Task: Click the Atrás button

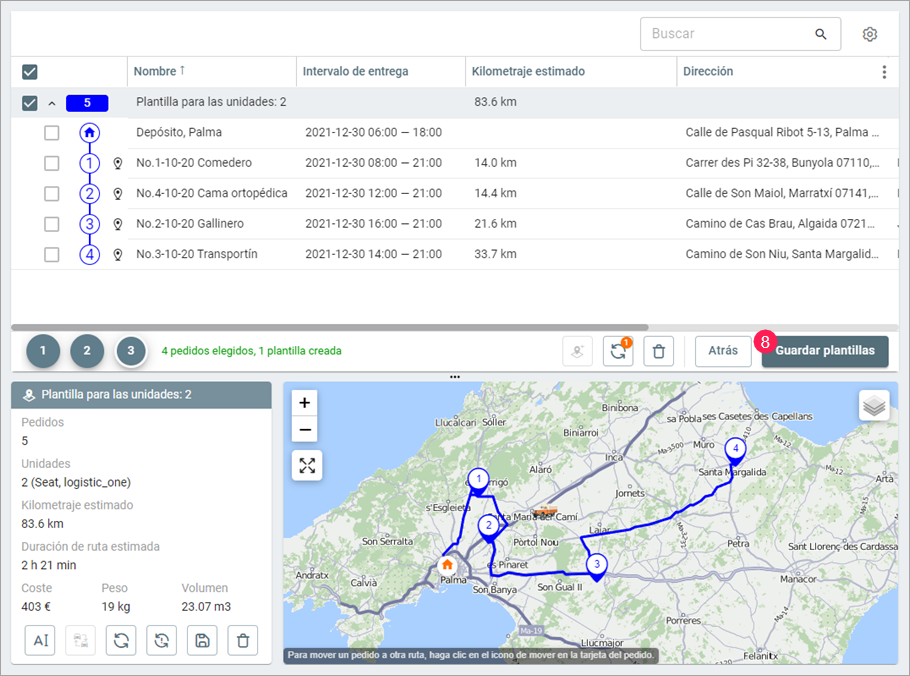Action: pyautogui.click(x=722, y=351)
